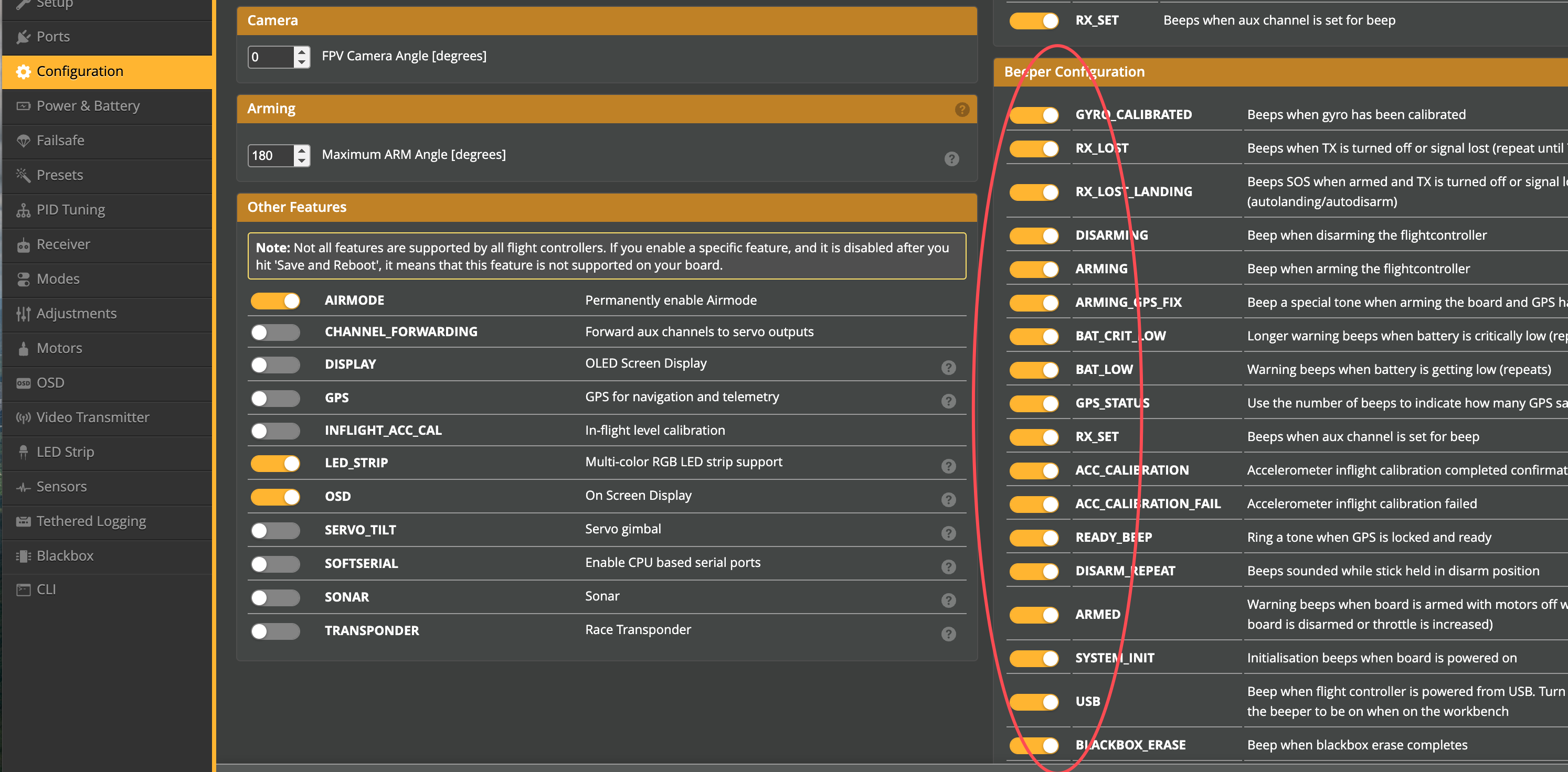
Task: Click the Blackbox icon in sidebar
Action: click(x=23, y=556)
